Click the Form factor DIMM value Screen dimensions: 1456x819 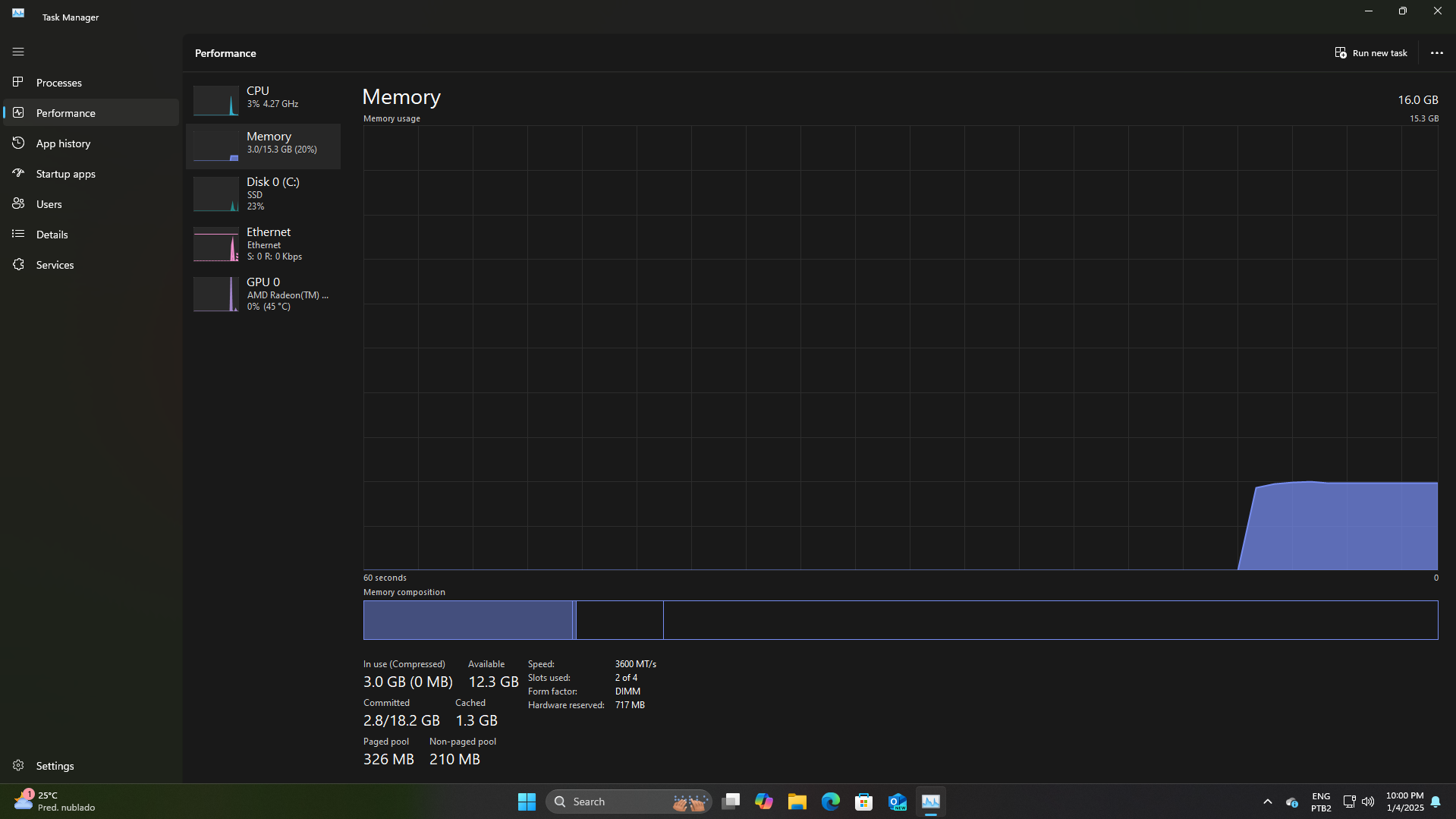(x=627, y=691)
